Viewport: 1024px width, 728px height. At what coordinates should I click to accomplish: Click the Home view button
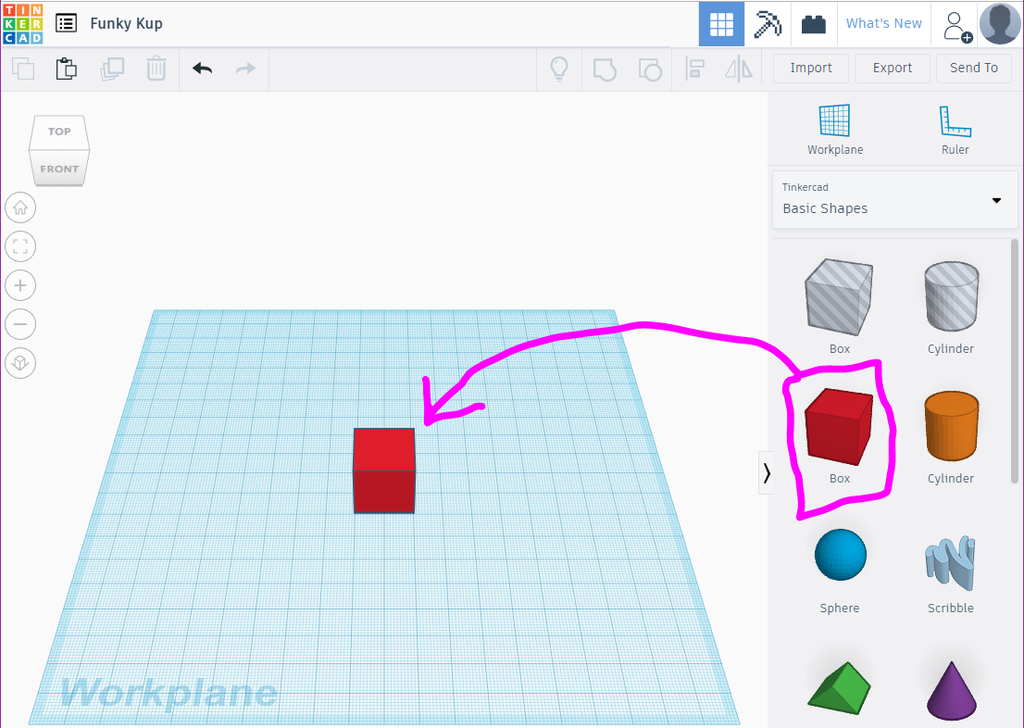tap(20, 208)
